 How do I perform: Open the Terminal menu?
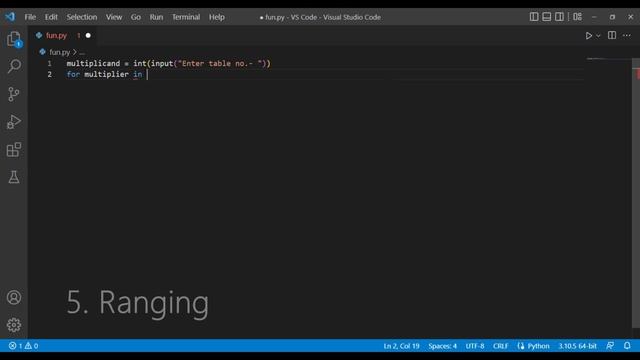tap(186, 17)
